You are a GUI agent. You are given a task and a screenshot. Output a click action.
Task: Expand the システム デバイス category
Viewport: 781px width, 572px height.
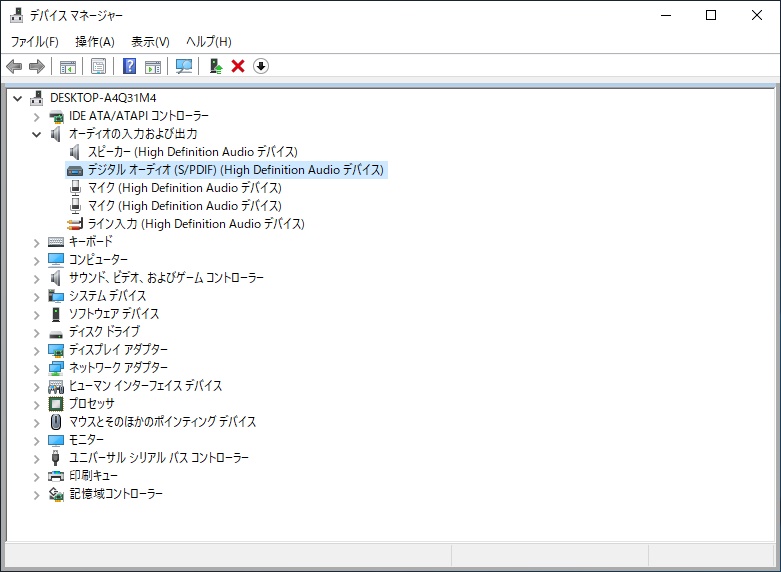coord(36,297)
